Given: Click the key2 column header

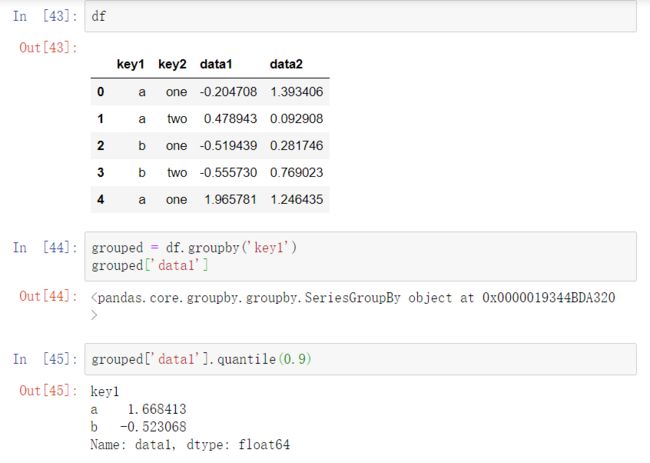Looking at the screenshot, I should [172, 64].
